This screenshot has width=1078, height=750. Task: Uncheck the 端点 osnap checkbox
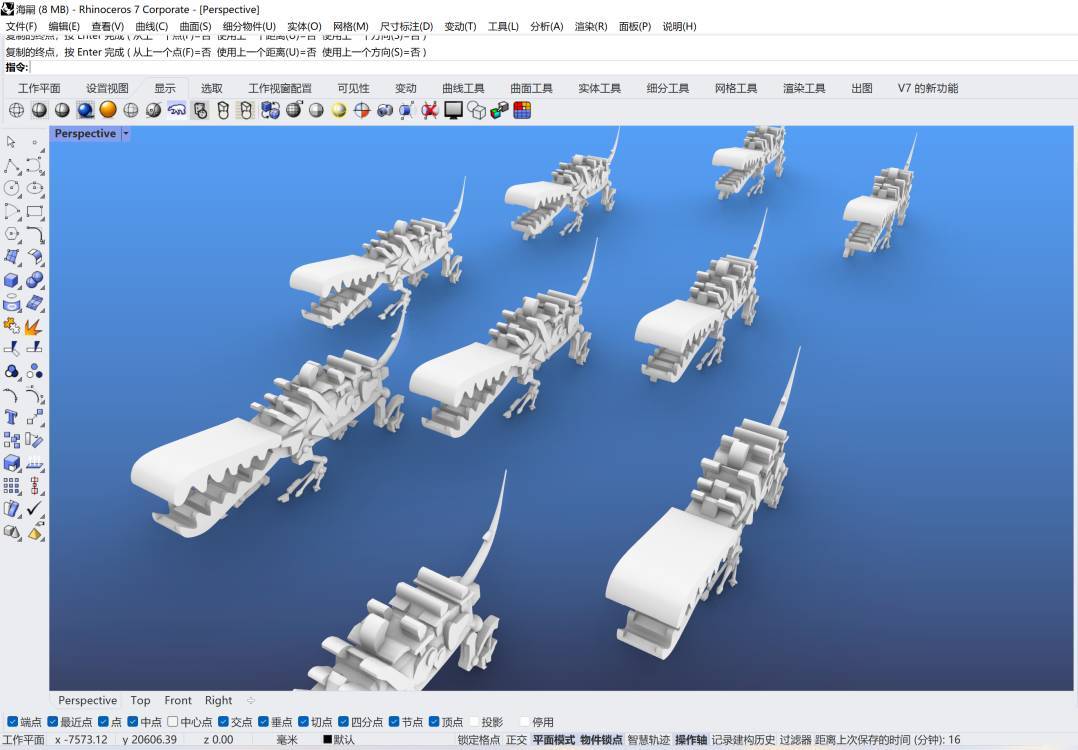(13, 722)
